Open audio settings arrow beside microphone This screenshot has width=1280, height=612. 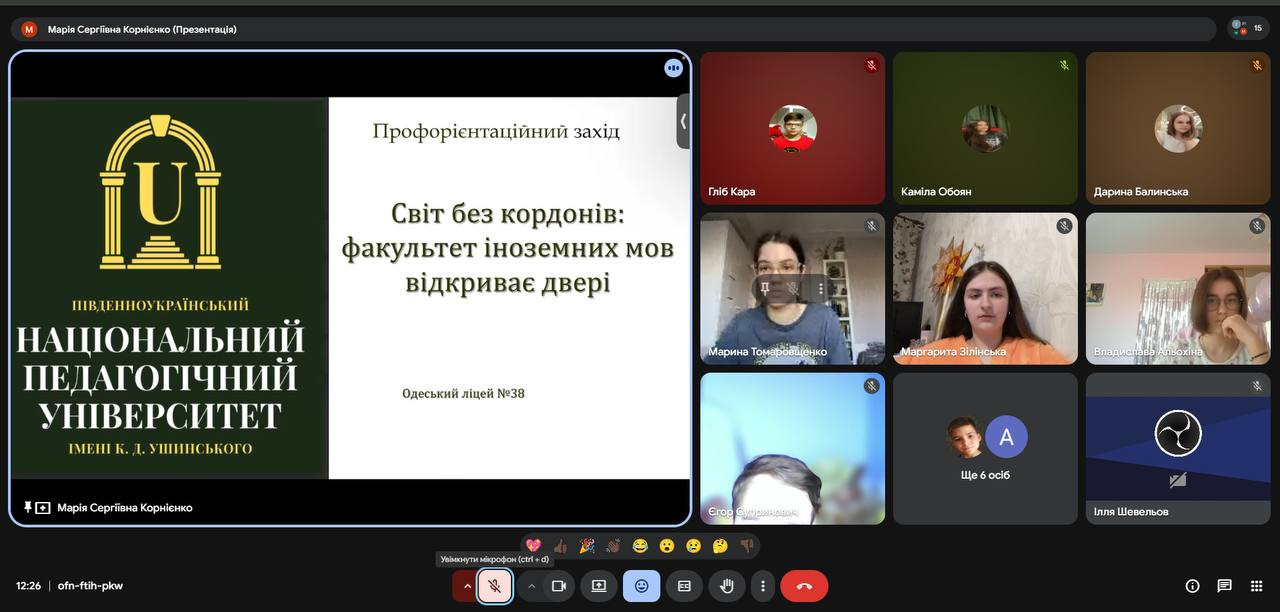[466, 586]
